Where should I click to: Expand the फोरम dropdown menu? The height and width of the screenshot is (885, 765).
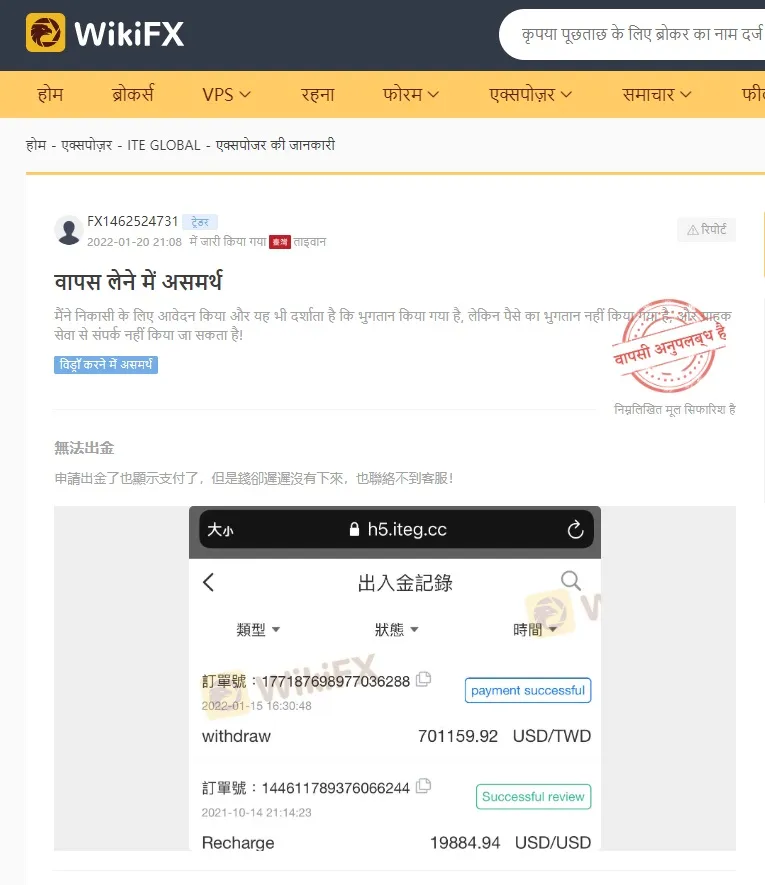coord(410,94)
